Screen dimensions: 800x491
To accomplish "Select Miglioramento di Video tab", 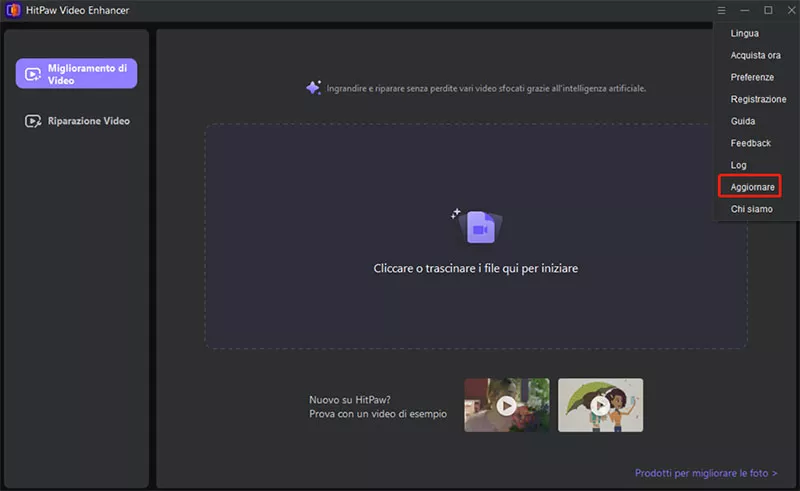I will coord(77,73).
